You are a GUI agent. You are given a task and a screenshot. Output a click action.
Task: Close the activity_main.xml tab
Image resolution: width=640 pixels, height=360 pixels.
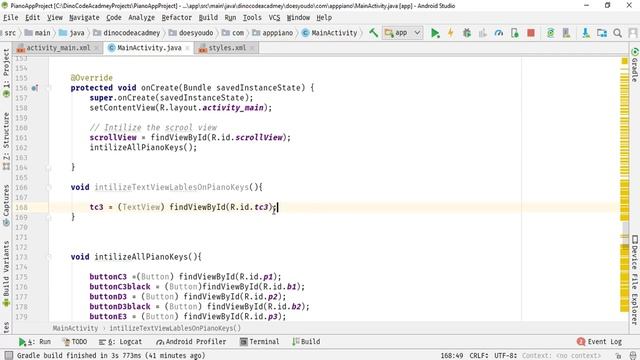[96, 48]
